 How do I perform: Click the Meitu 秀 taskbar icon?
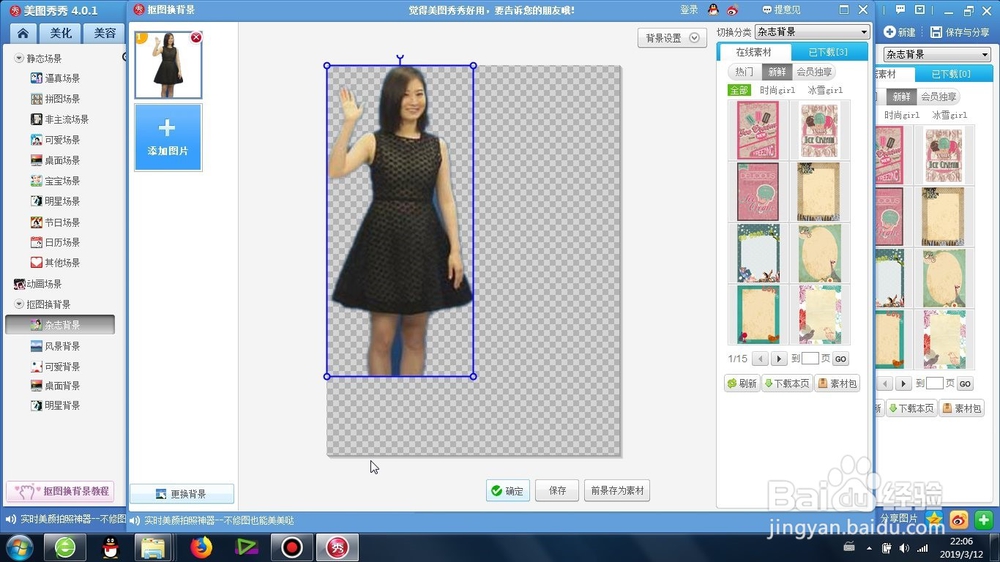[x=337, y=547]
